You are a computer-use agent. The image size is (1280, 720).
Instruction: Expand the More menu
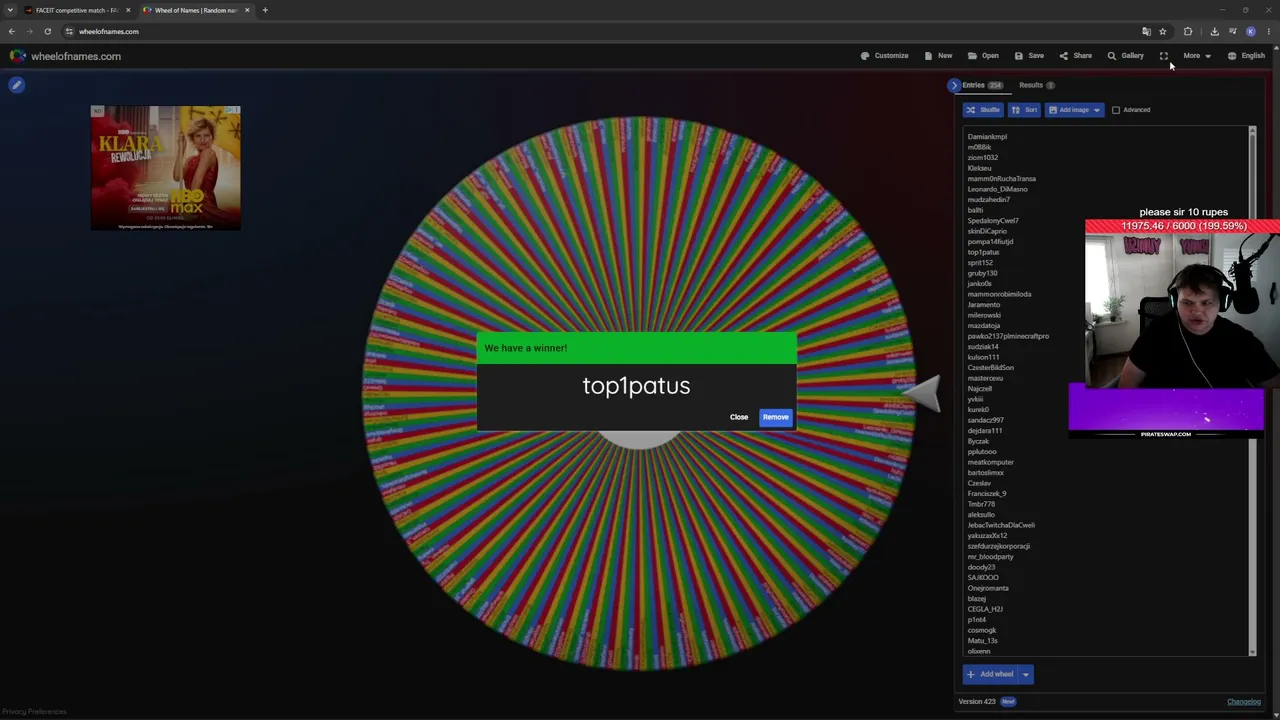(x=1197, y=56)
